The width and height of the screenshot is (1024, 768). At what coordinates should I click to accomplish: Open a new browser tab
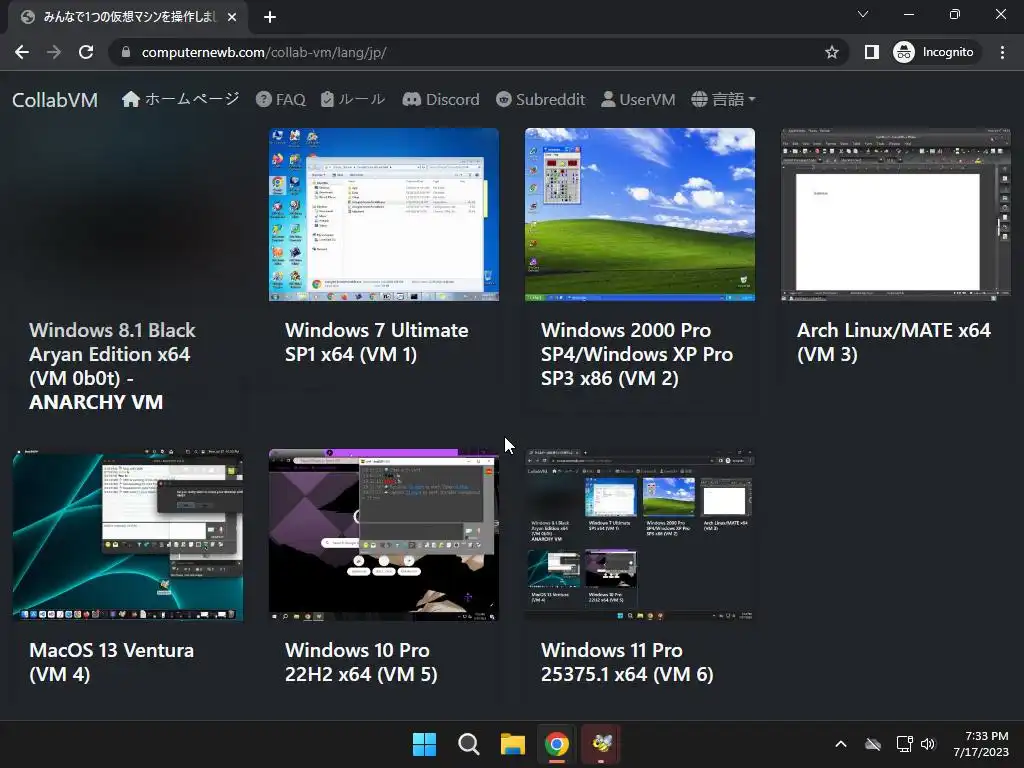pyautogui.click(x=270, y=17)
